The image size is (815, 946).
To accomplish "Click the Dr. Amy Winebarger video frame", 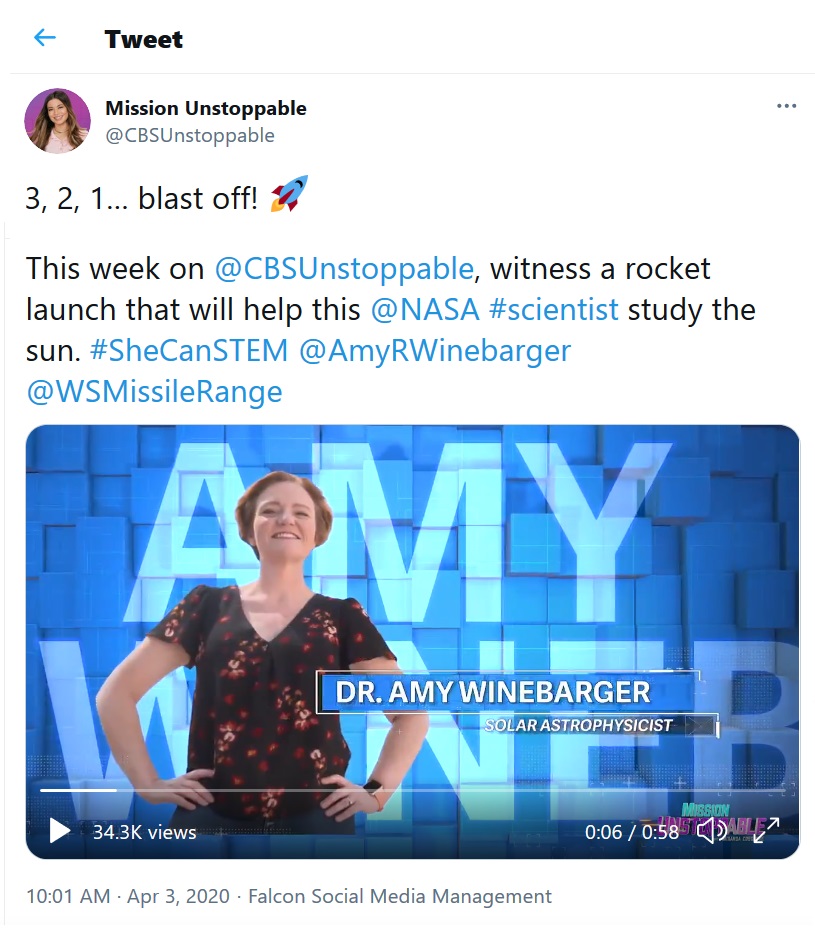I will [413, 641].
